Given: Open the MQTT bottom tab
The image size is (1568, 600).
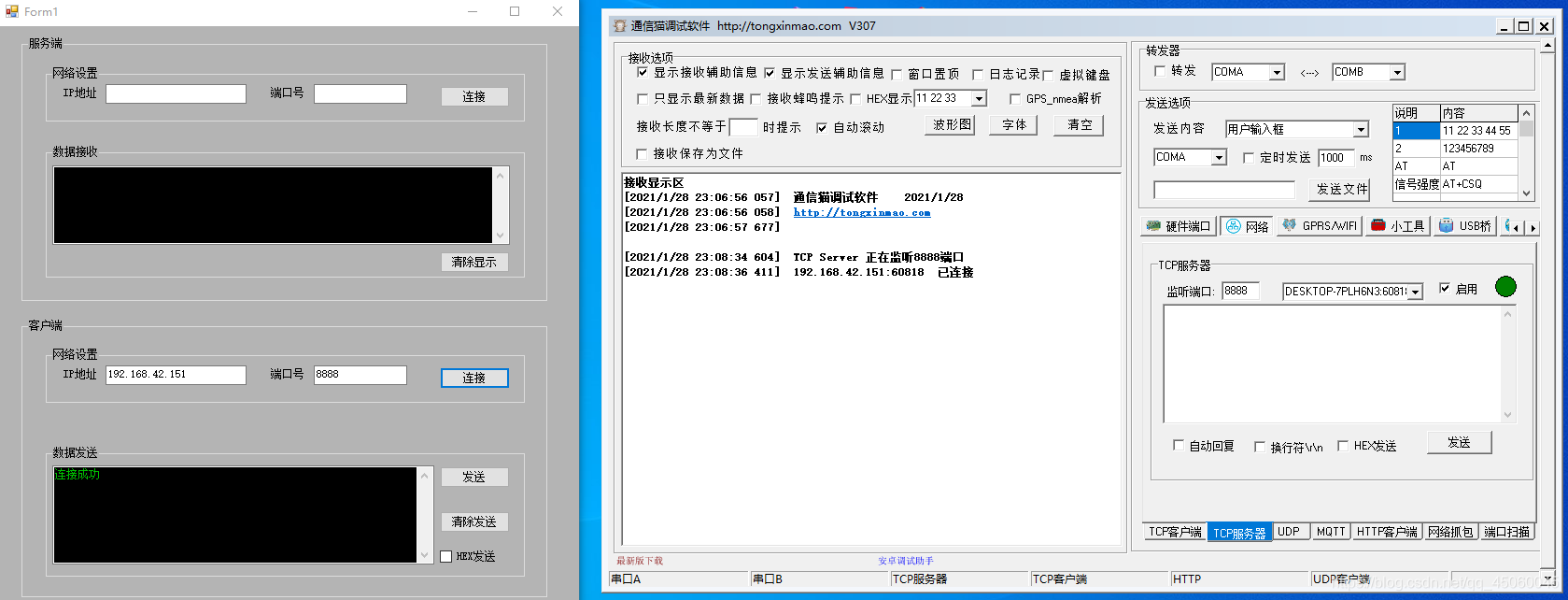Looking at the screenshot, I should (1331, 532).
